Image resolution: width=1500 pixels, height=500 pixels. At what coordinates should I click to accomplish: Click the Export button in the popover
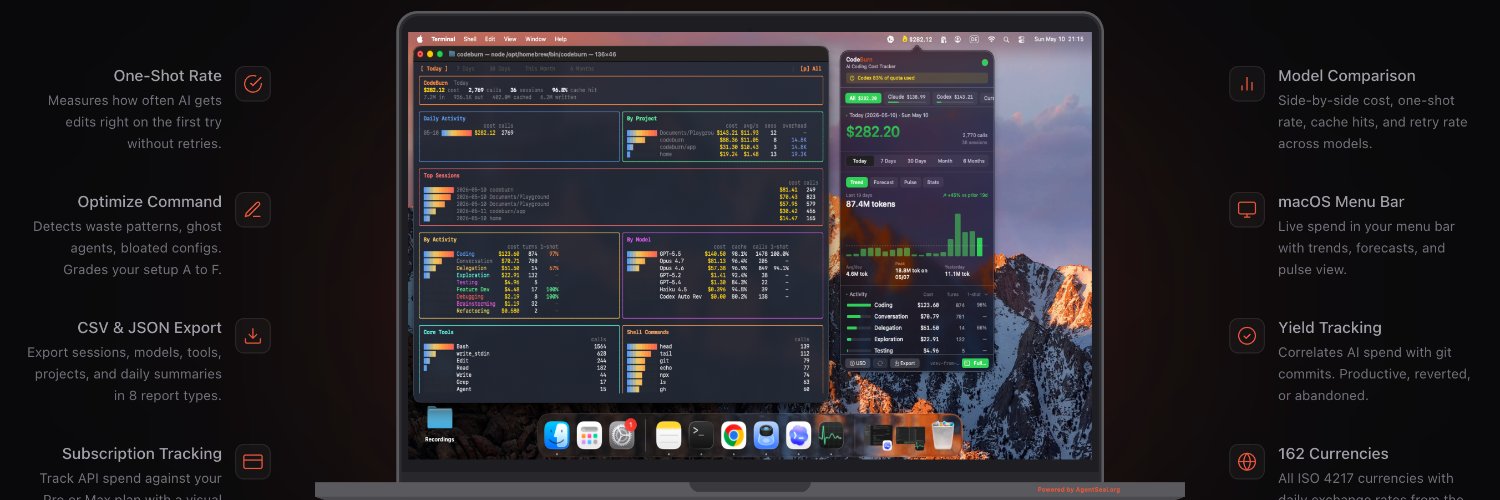[x=905, y=363]
